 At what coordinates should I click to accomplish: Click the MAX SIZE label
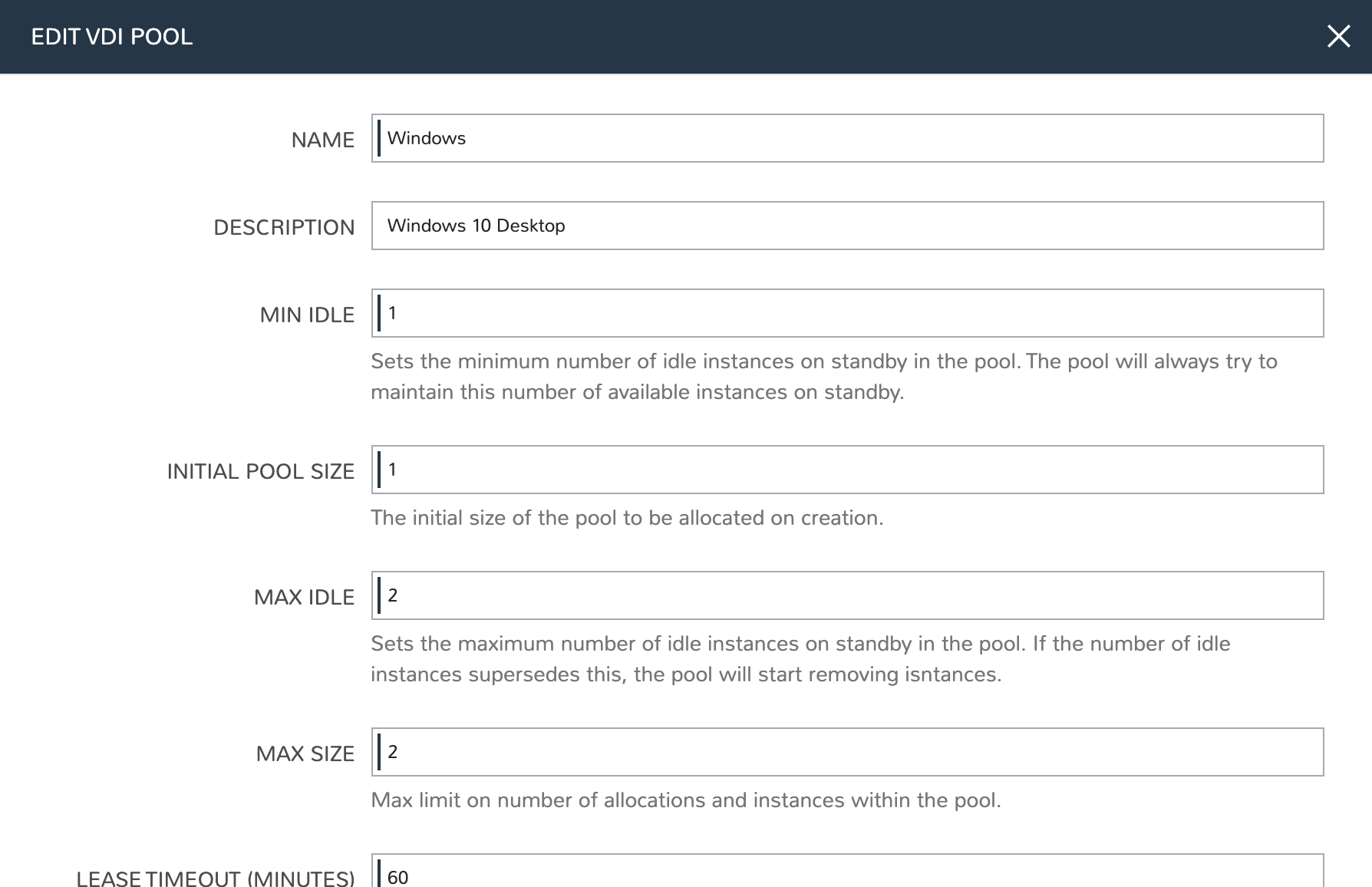click(x=305, y=753)
